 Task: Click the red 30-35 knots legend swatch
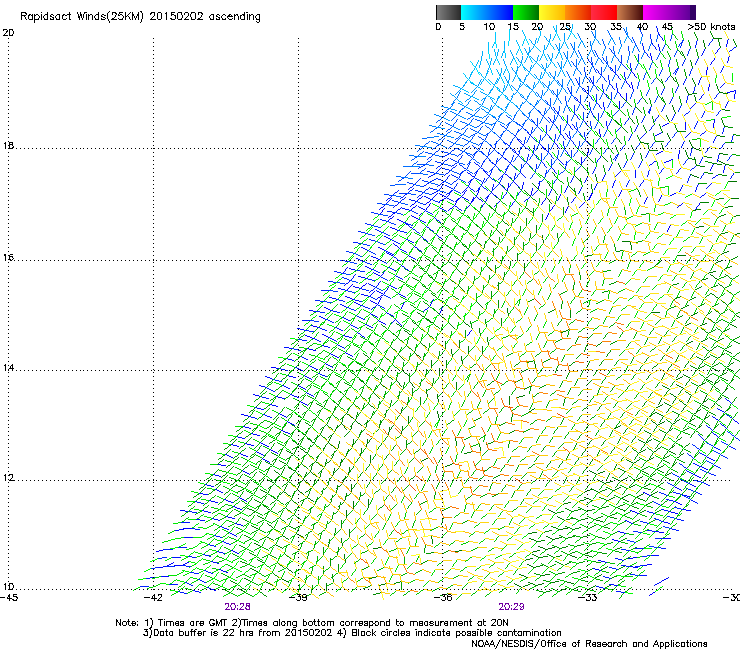[604, 12]
